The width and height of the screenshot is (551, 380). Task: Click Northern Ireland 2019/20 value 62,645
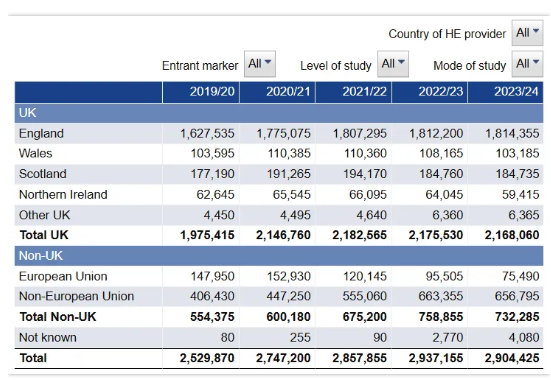[215, 194]
